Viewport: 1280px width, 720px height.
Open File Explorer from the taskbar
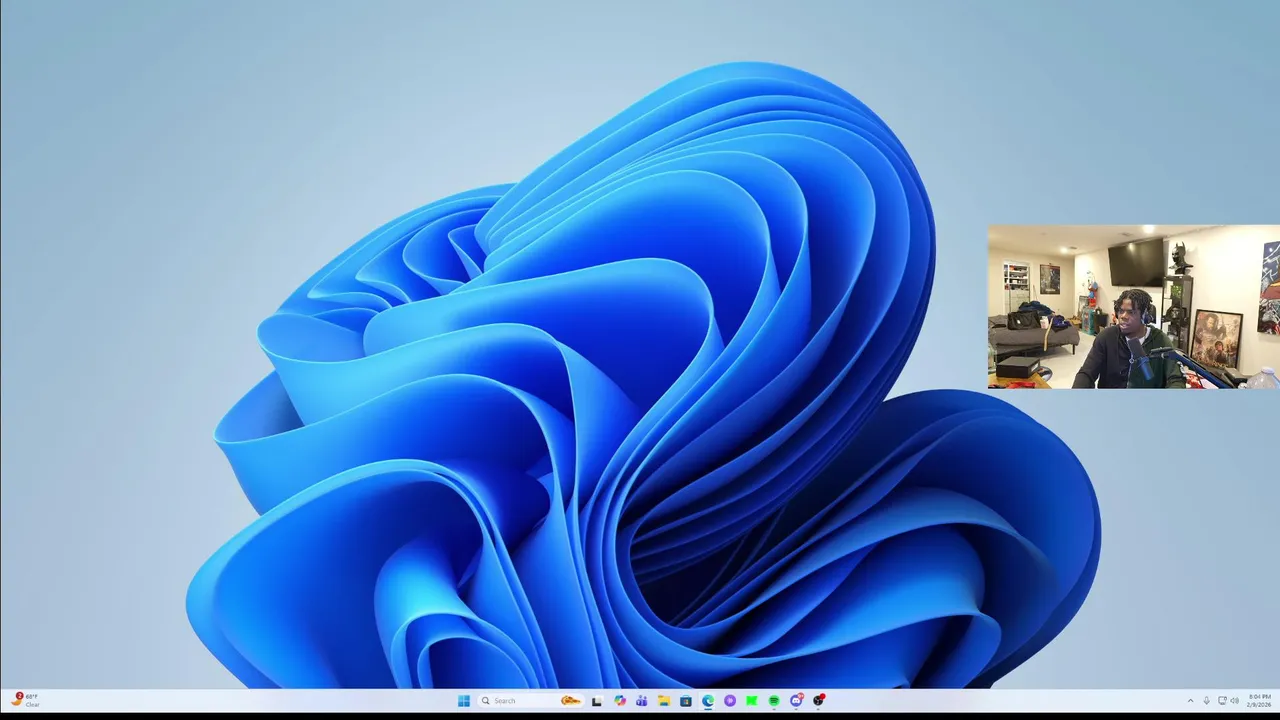click(664, 701)
